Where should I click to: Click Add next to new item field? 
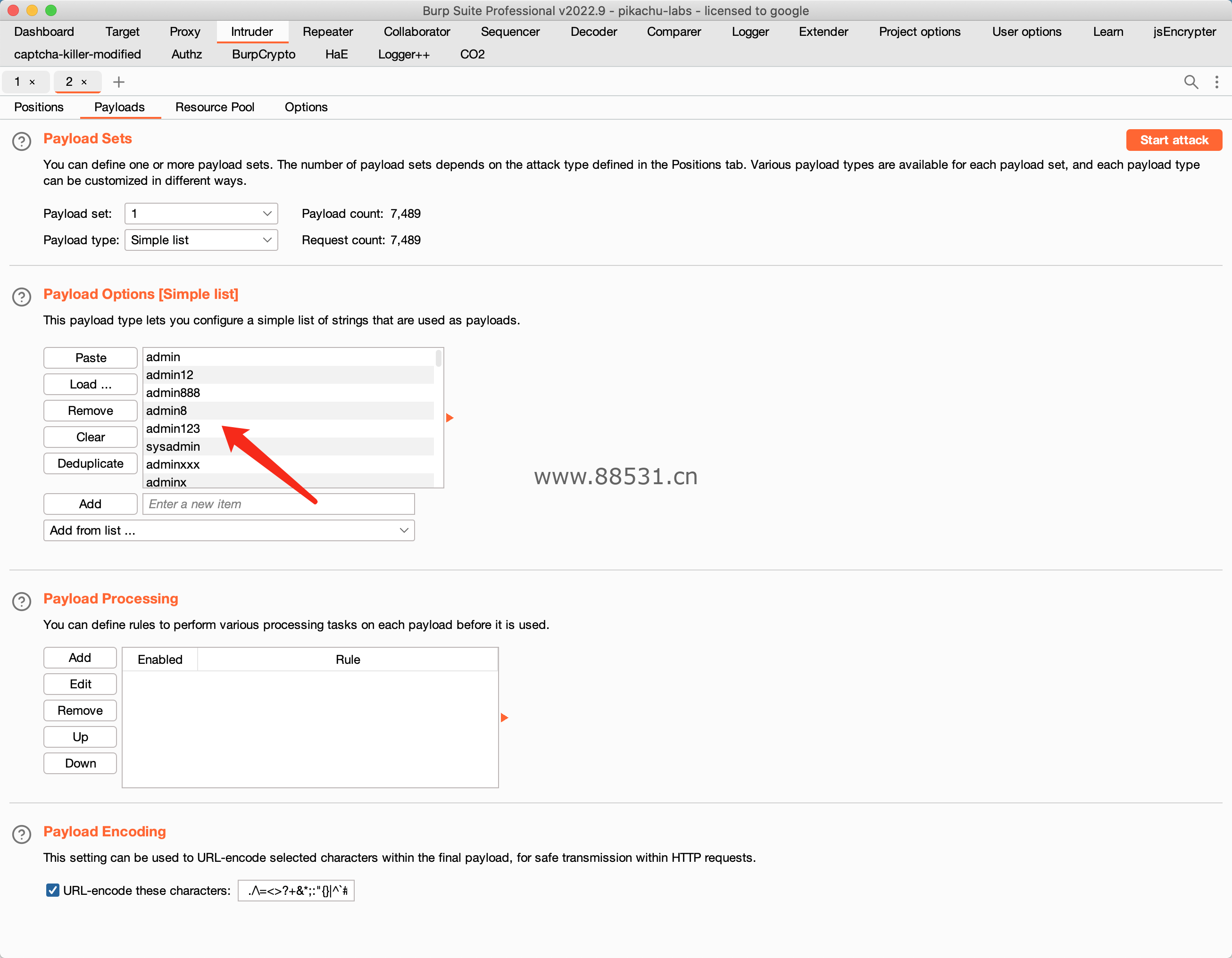pyautogui.click(x=90, y=504)
